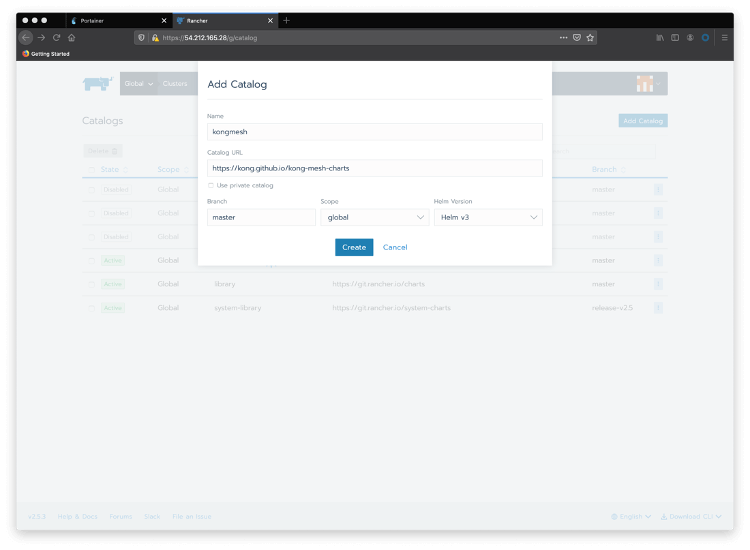This screenshot has width=750, height=550.
Task: Click the release-v2.5 branch text
Action: 612,308
